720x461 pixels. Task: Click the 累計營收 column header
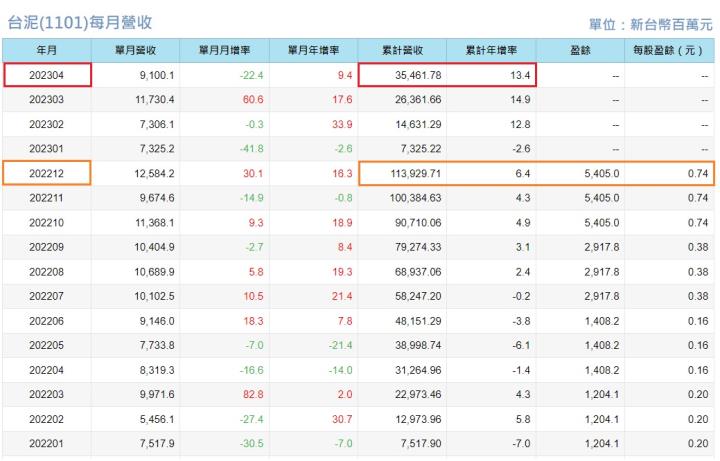[402, 50]
